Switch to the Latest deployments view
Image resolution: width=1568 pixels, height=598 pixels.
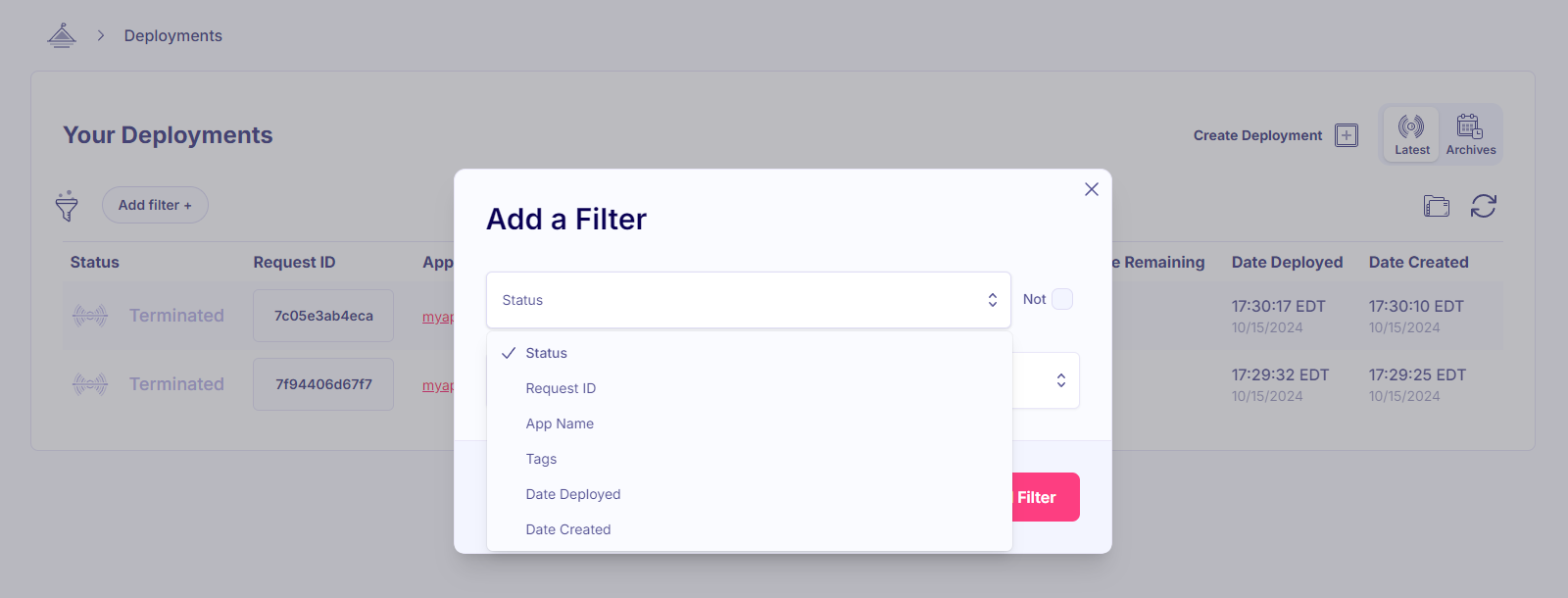[1411, 134]
